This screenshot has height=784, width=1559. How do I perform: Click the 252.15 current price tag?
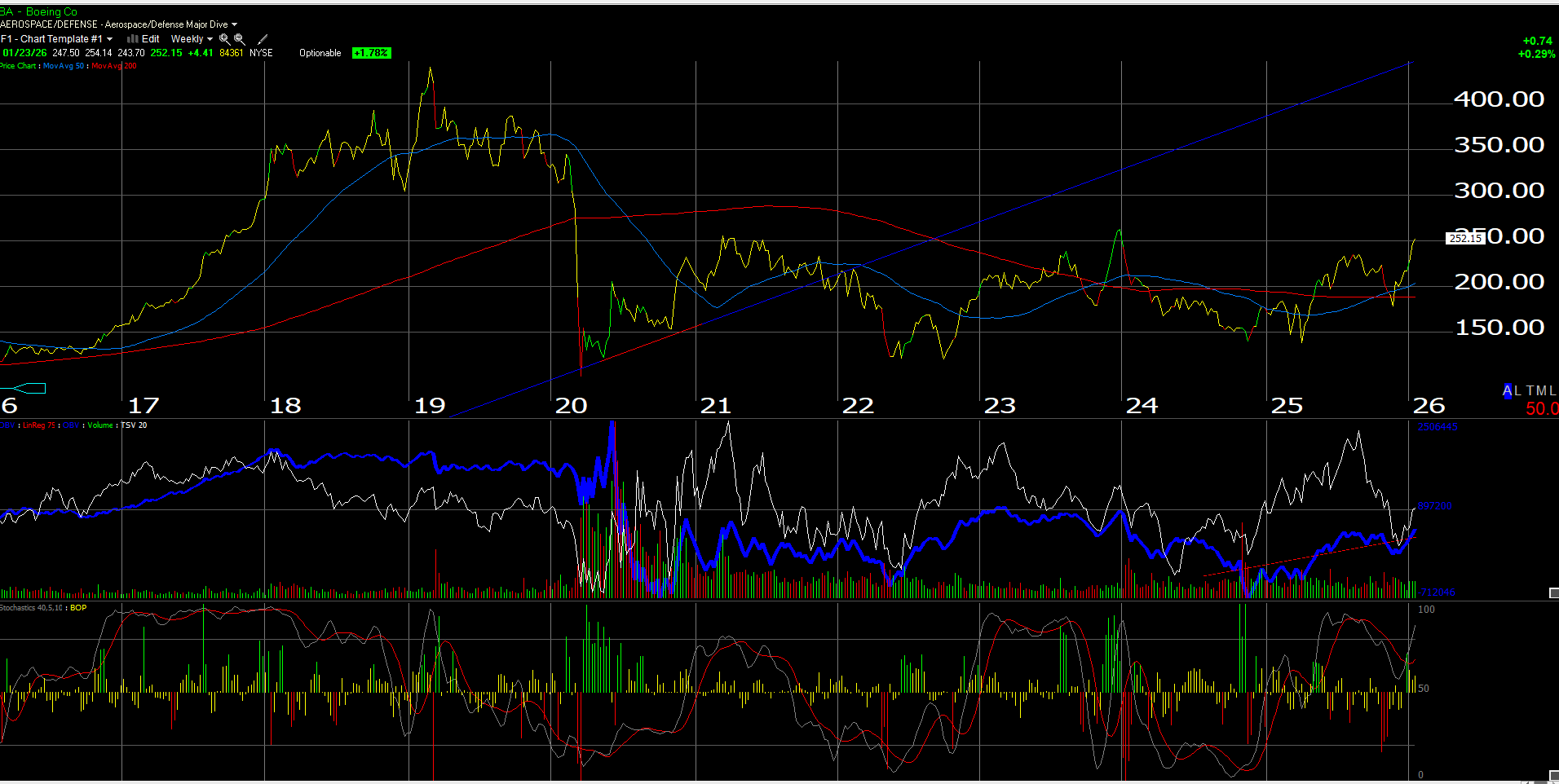click(x=1465, y=239)
